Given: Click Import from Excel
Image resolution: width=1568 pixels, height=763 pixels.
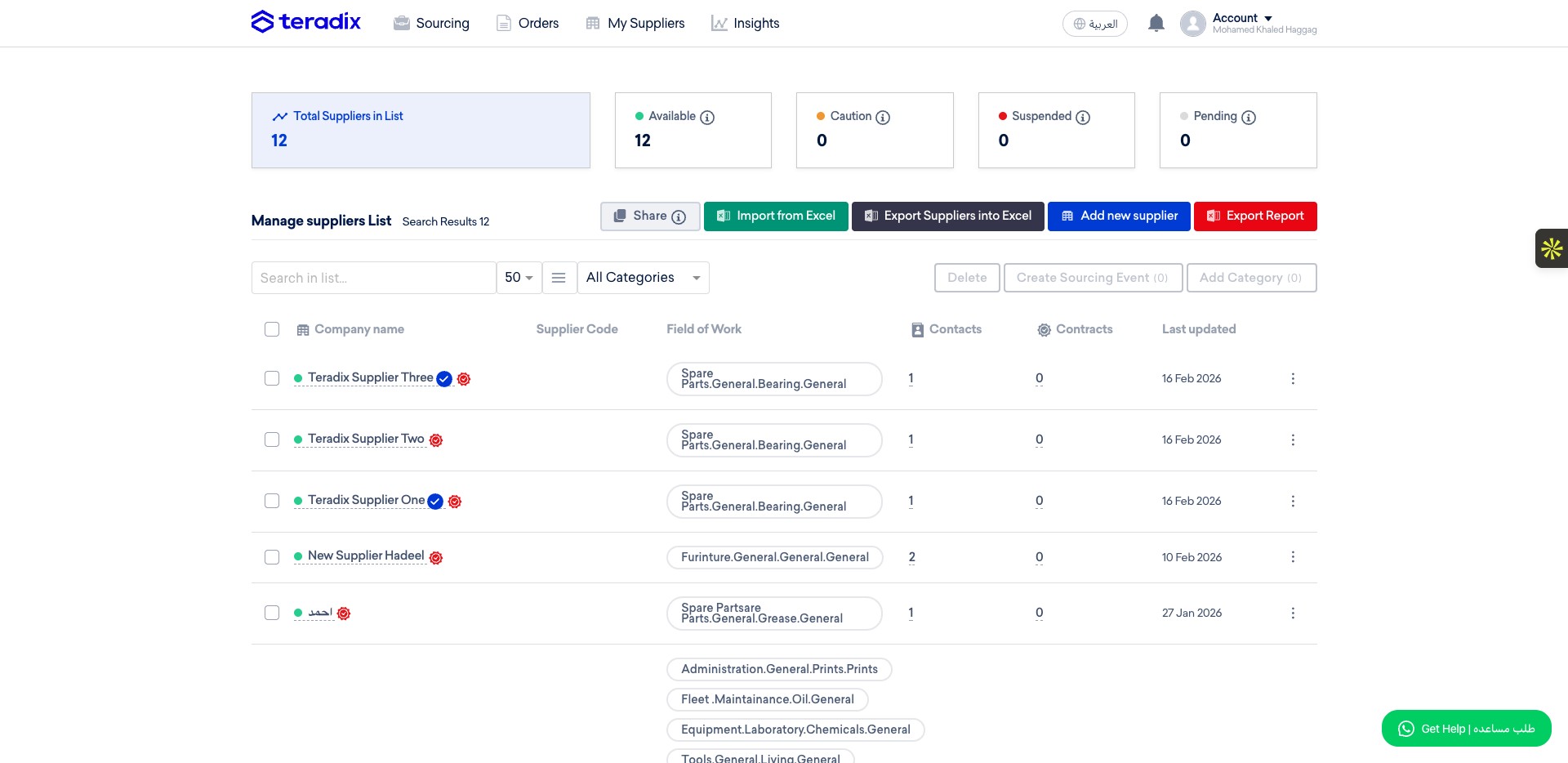Looking at the screenshot, I should (x=776, y=216).
